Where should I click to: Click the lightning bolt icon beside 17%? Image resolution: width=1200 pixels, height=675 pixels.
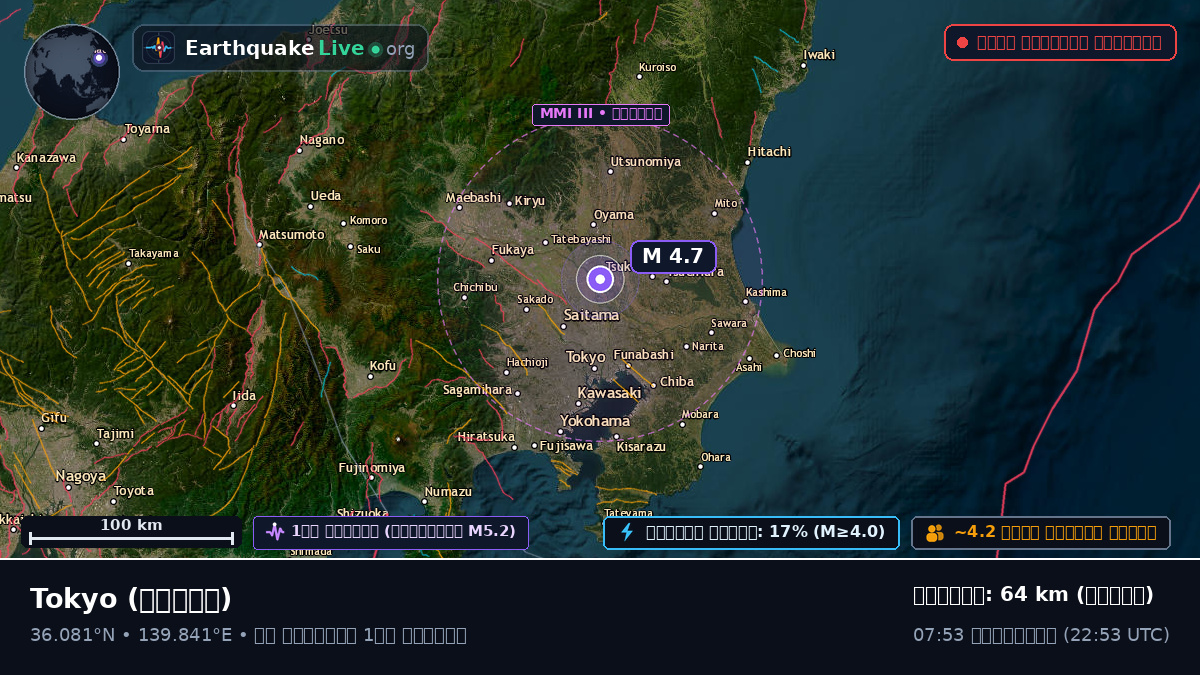click(x=627, y=532)
